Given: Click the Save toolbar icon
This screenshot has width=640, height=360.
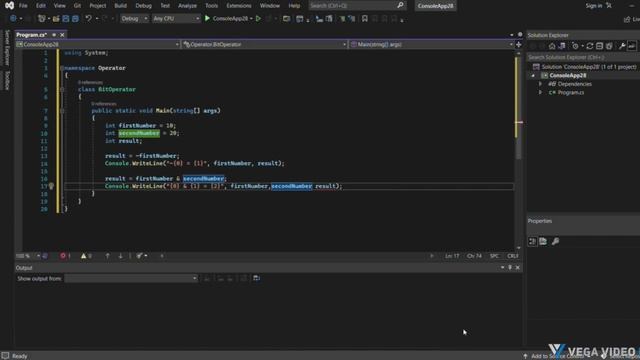Looking at the screenshot, I should point(66,18).
